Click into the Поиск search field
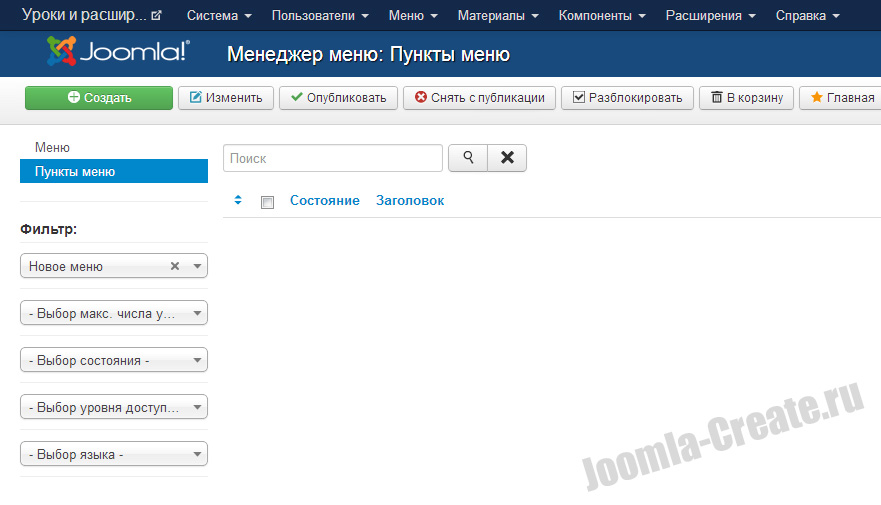881x505 pixels. (x=332, y=158)
